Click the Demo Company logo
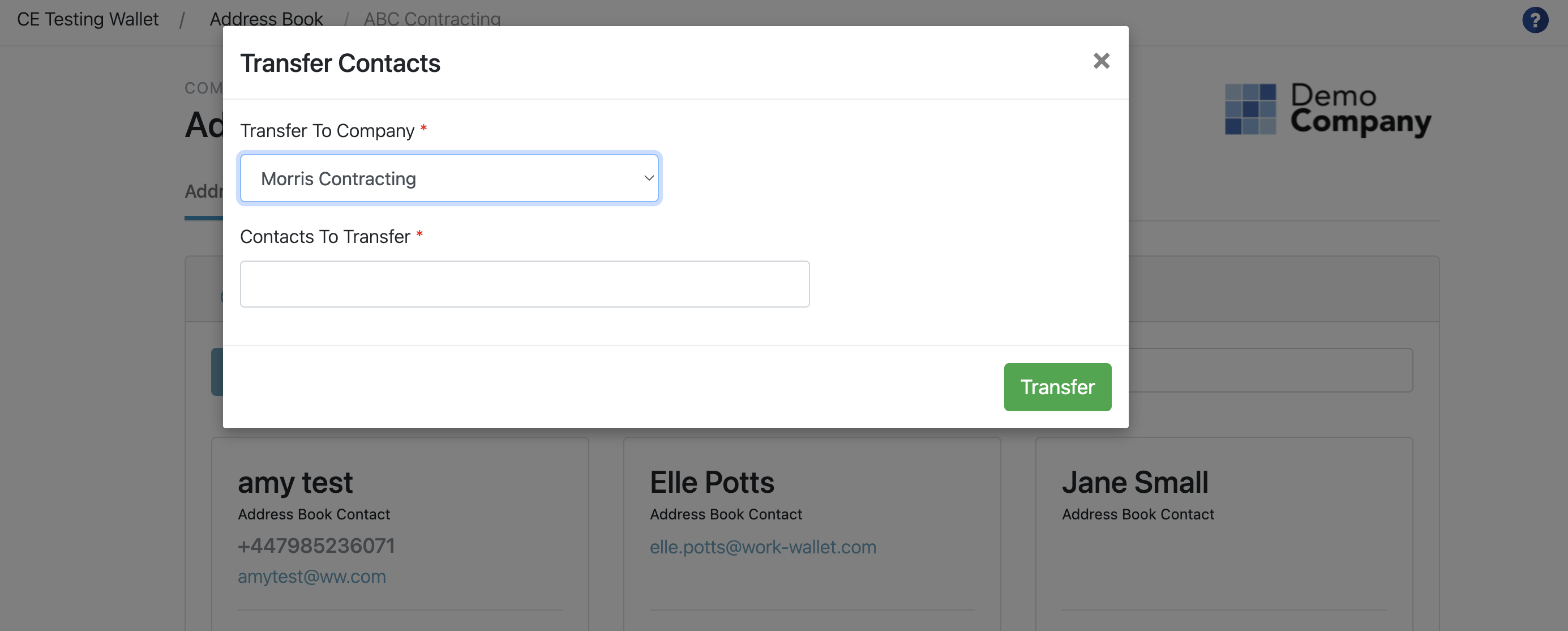The image size is (1568, 631). tap(1327, 109)
